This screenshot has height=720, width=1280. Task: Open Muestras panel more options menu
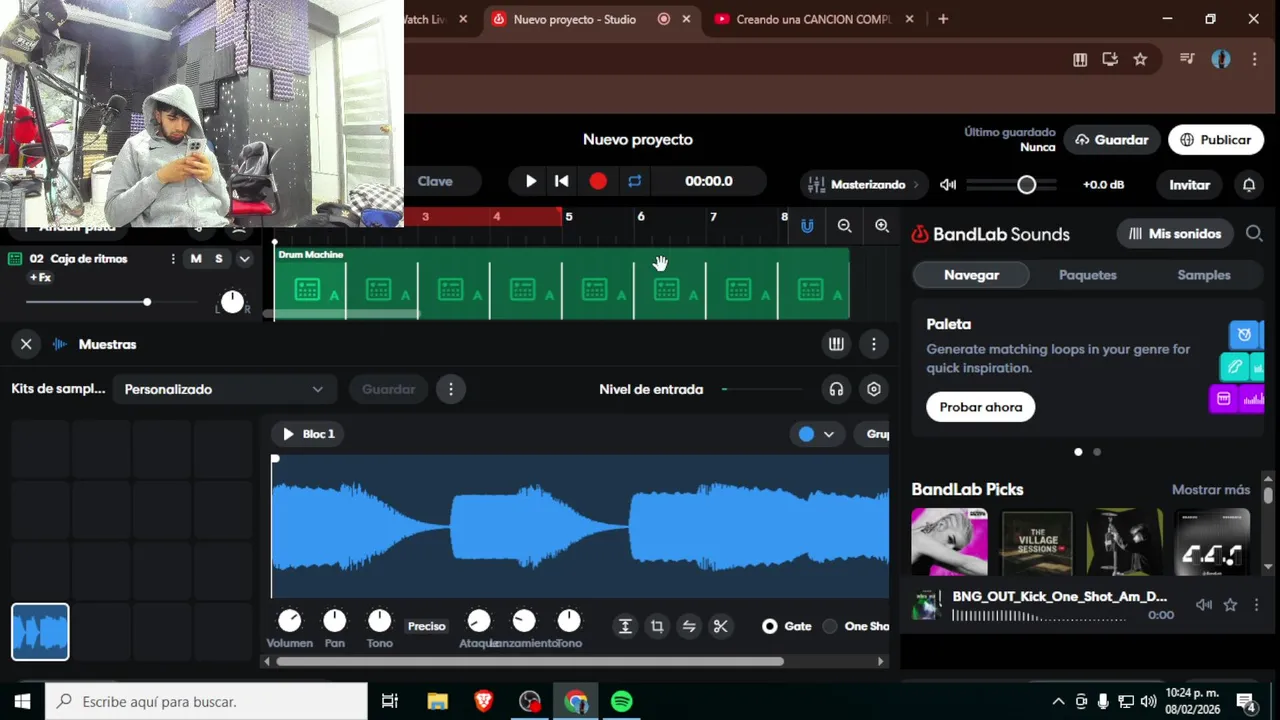874,344
